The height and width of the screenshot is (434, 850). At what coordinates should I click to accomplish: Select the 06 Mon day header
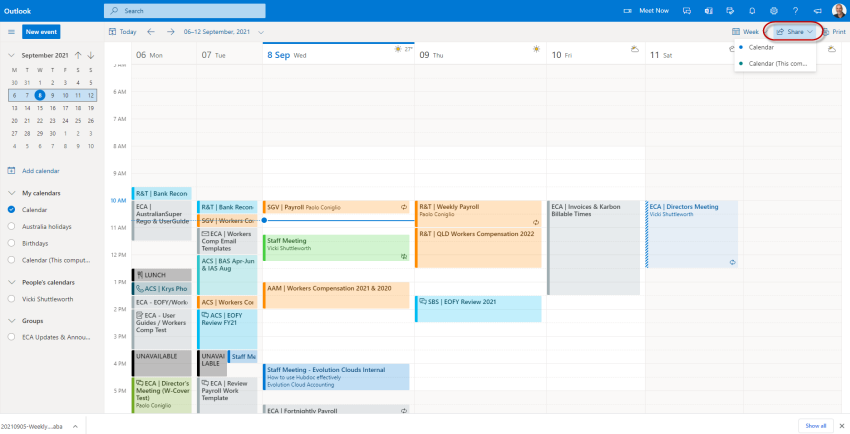[x=149, y=55]
